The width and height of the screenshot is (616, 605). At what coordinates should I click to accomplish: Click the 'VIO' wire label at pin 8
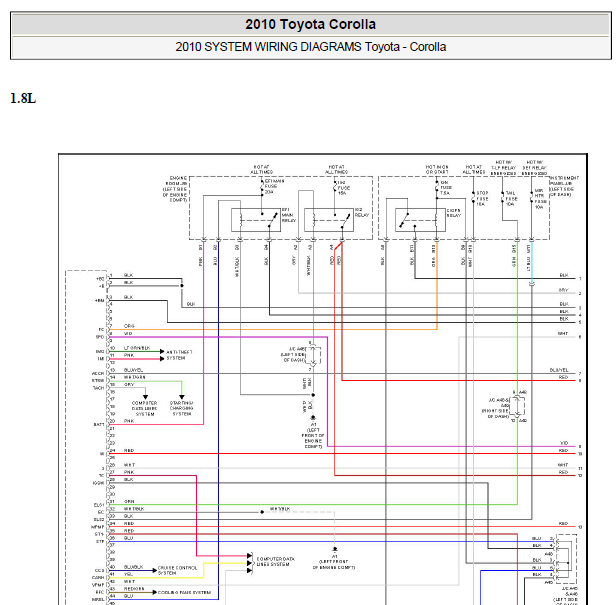(128, 334)
